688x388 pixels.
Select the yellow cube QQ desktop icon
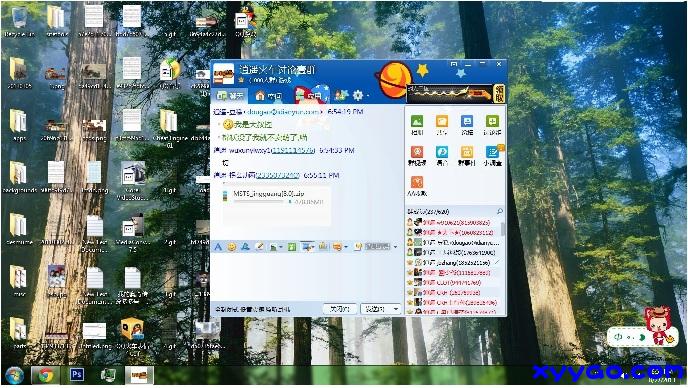(x=133, y=337)
